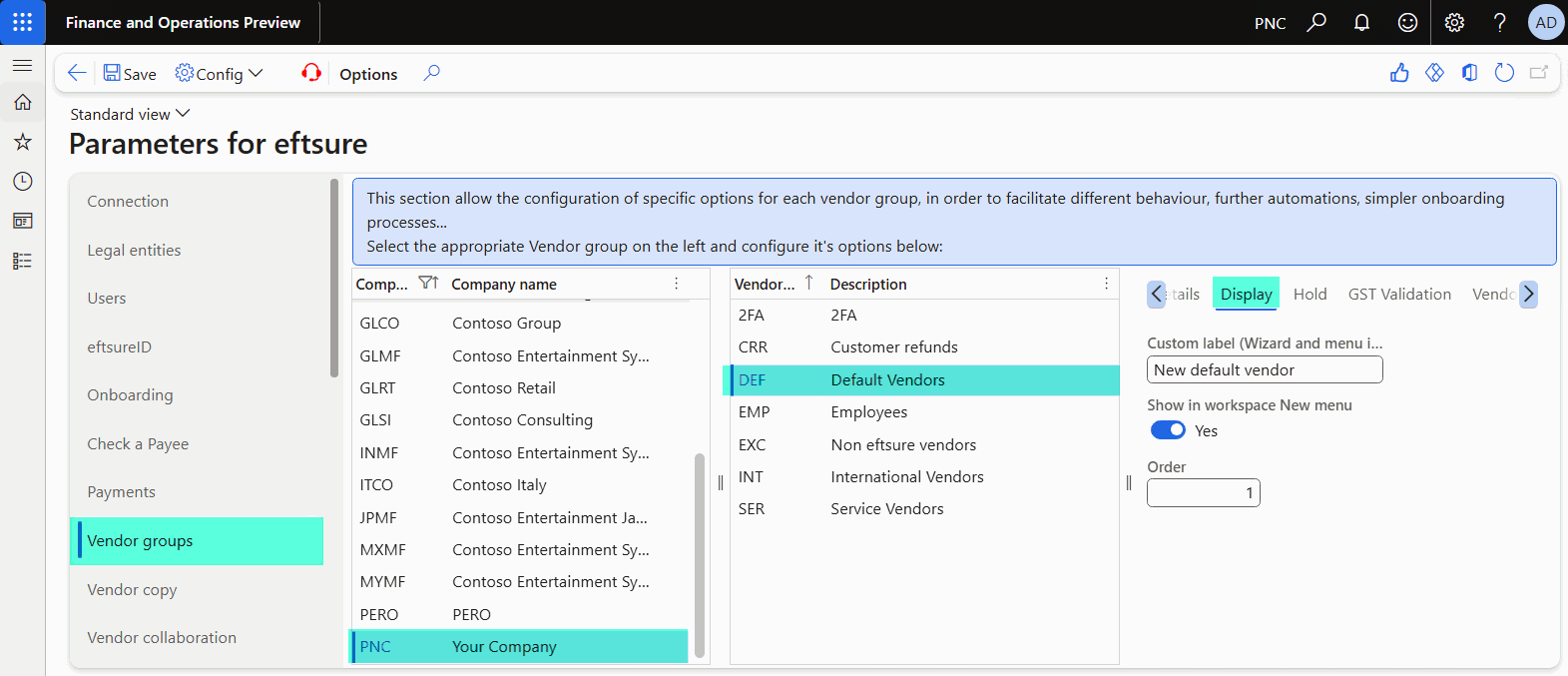Viewport: 1568px width, 676px height.
Task: Select the GLRT Contoso Retail row
Action: 520,387
